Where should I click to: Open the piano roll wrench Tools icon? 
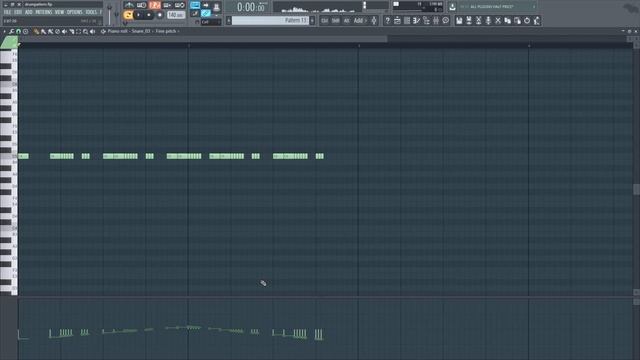11,31
